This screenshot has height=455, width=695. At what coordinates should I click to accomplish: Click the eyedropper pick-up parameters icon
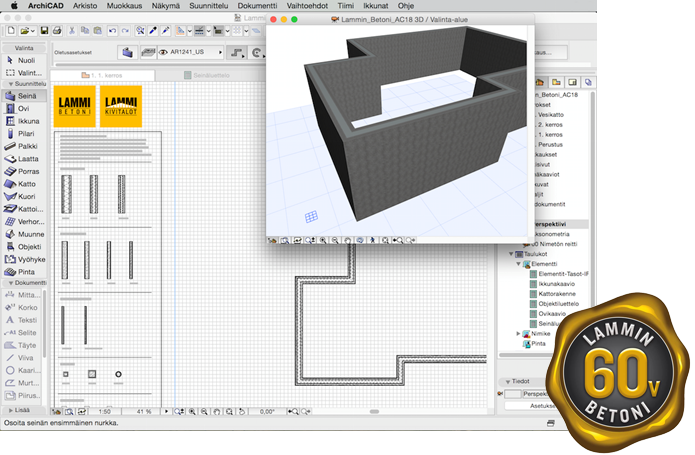(153, 31)
